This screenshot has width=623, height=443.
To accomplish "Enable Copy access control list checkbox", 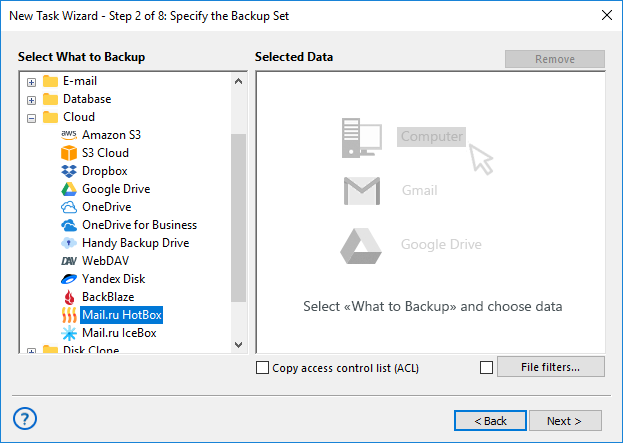I will 262,368.
